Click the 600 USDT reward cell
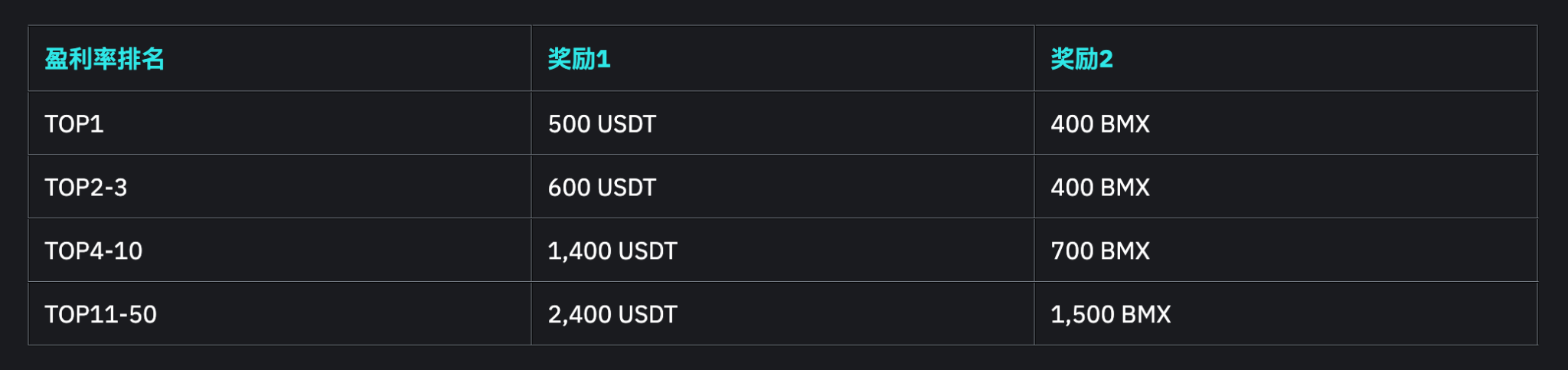The width and height of the screenshot is (1568, 370). 602,188
